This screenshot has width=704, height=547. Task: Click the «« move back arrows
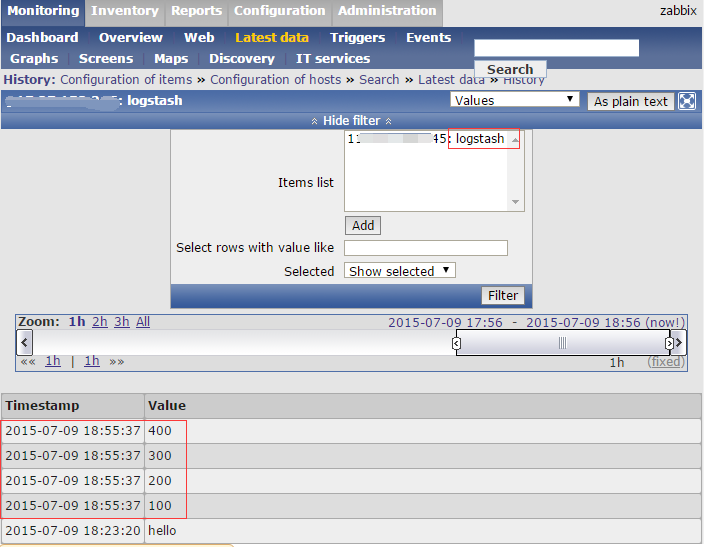28,361
